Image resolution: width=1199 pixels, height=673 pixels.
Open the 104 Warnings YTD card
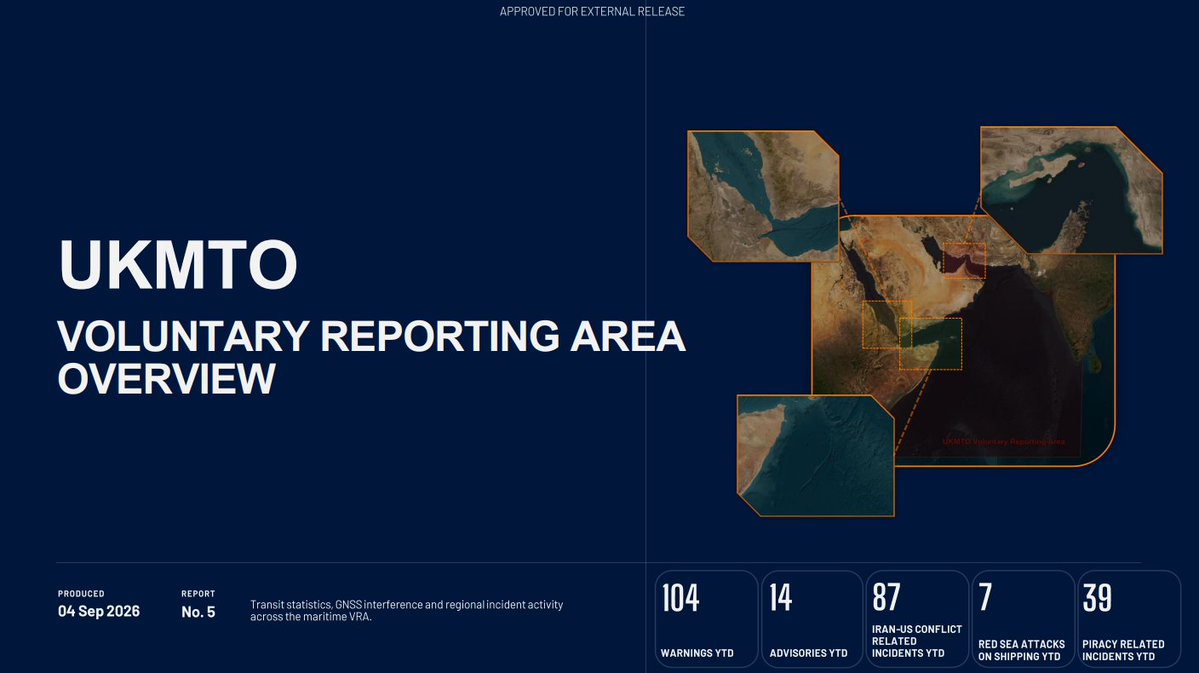706,619
